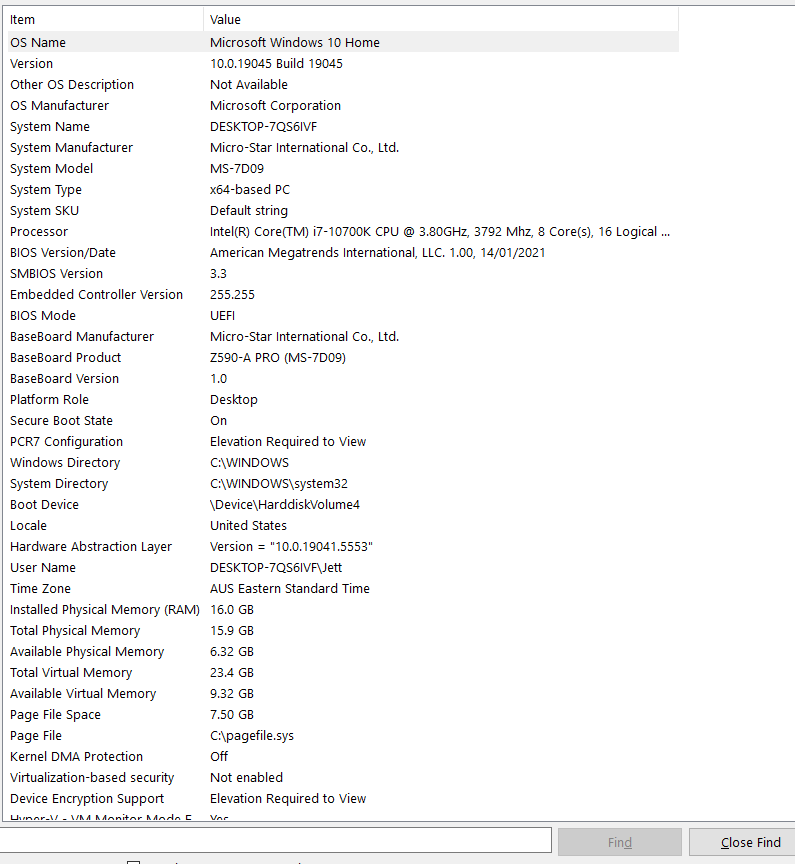Click the American Megatrends BIOS value

pos(377,252)
